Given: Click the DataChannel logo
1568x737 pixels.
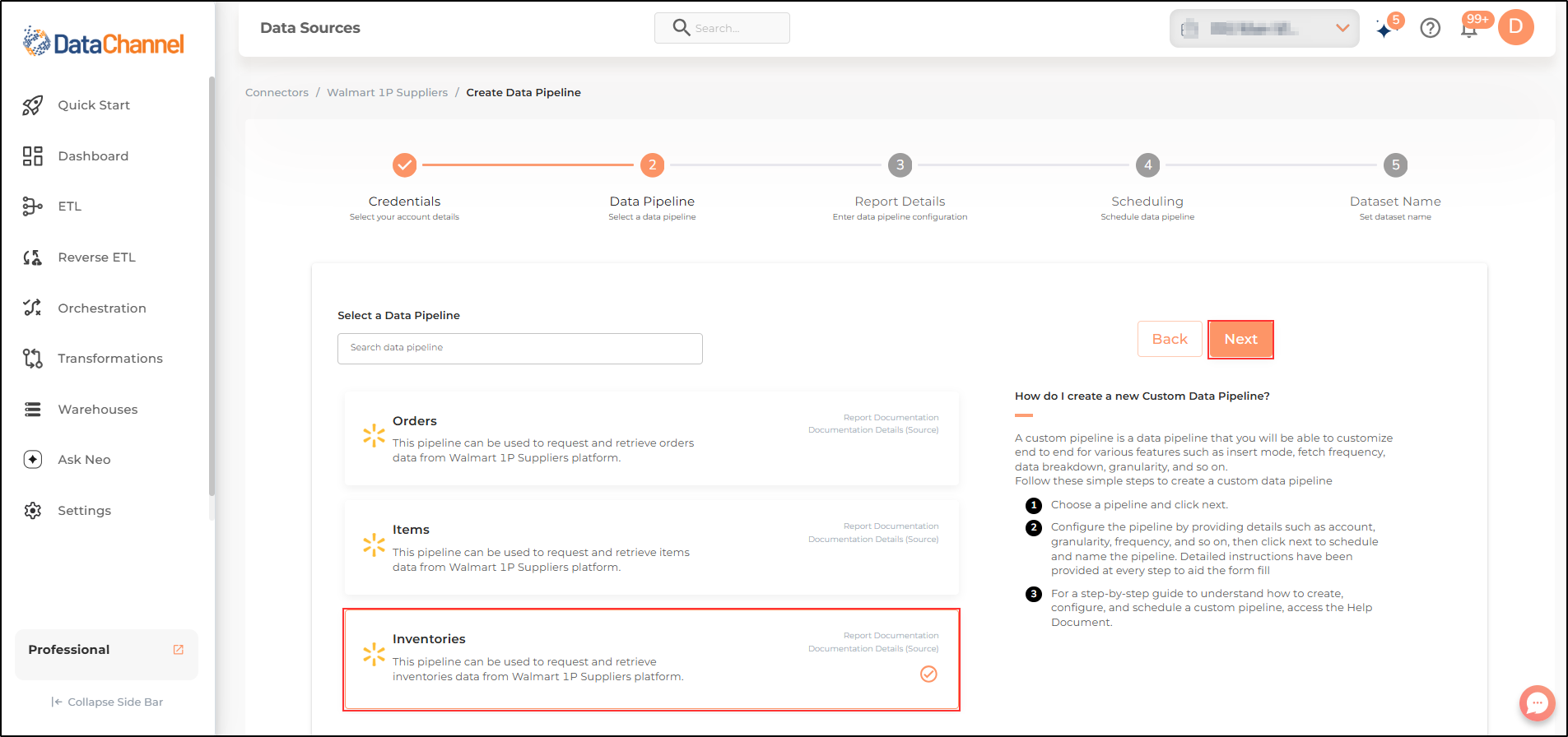Looking at the screenshot, I should [x=104, y=42].
